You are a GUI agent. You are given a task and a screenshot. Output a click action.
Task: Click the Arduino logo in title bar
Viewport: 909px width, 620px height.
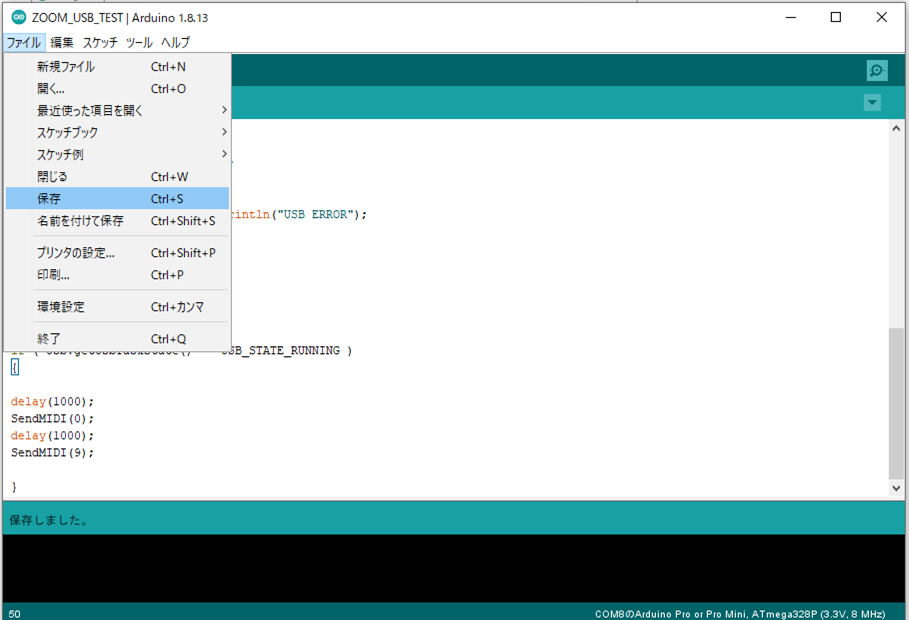pyautogui.click(x=19, y=17)
